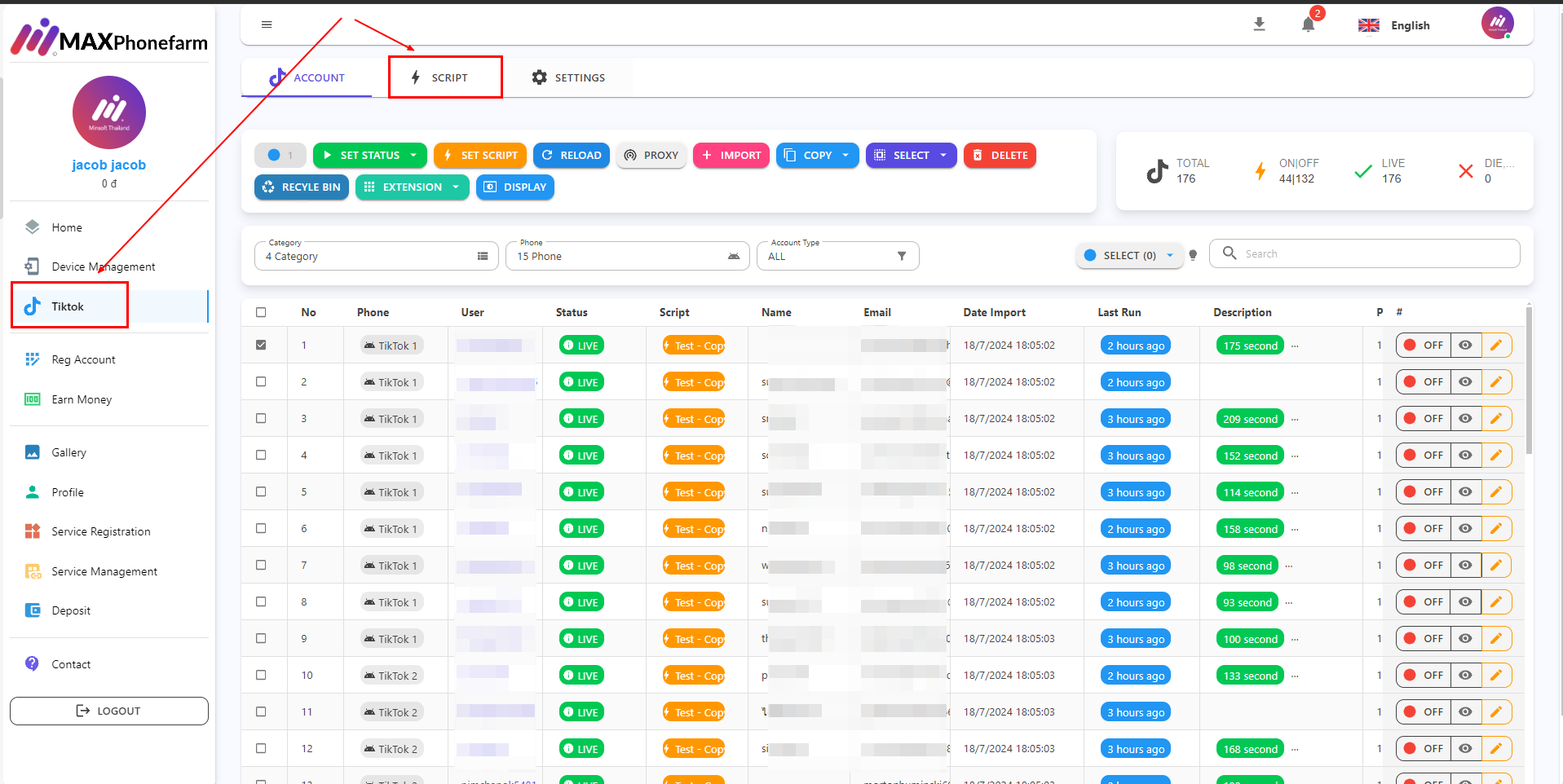
Task: Open Reg Account in sidebar
Action: click(109, 359)
